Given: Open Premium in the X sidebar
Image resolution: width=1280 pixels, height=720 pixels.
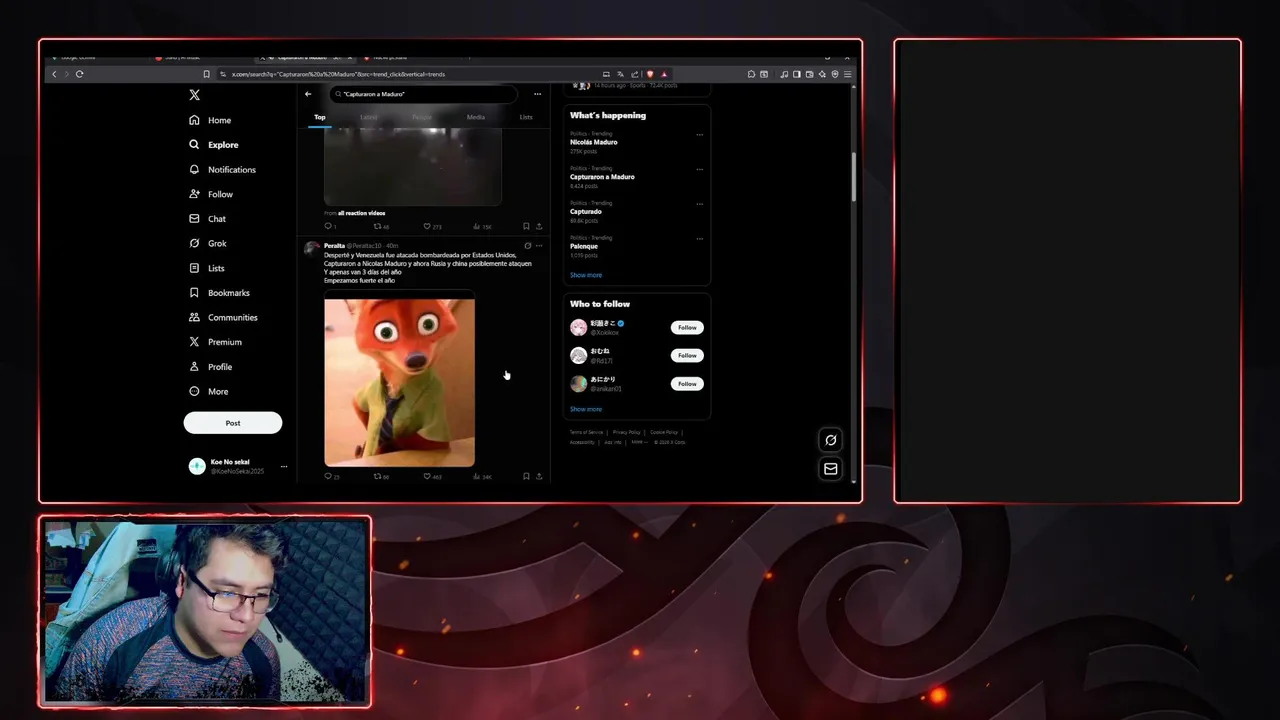Looking at the screenshot, I should click(215, 342).
